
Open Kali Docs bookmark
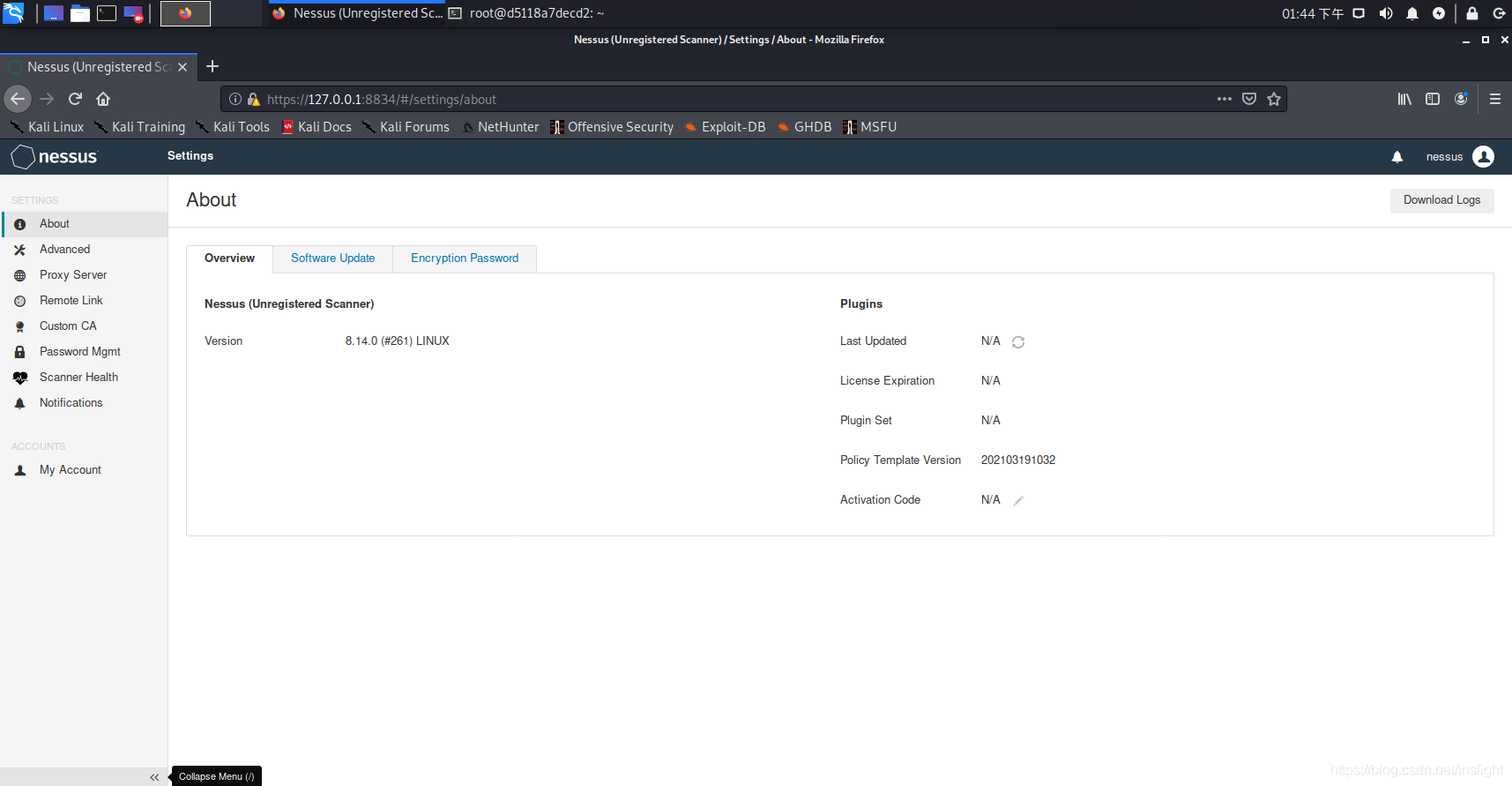tap(316, 127)
